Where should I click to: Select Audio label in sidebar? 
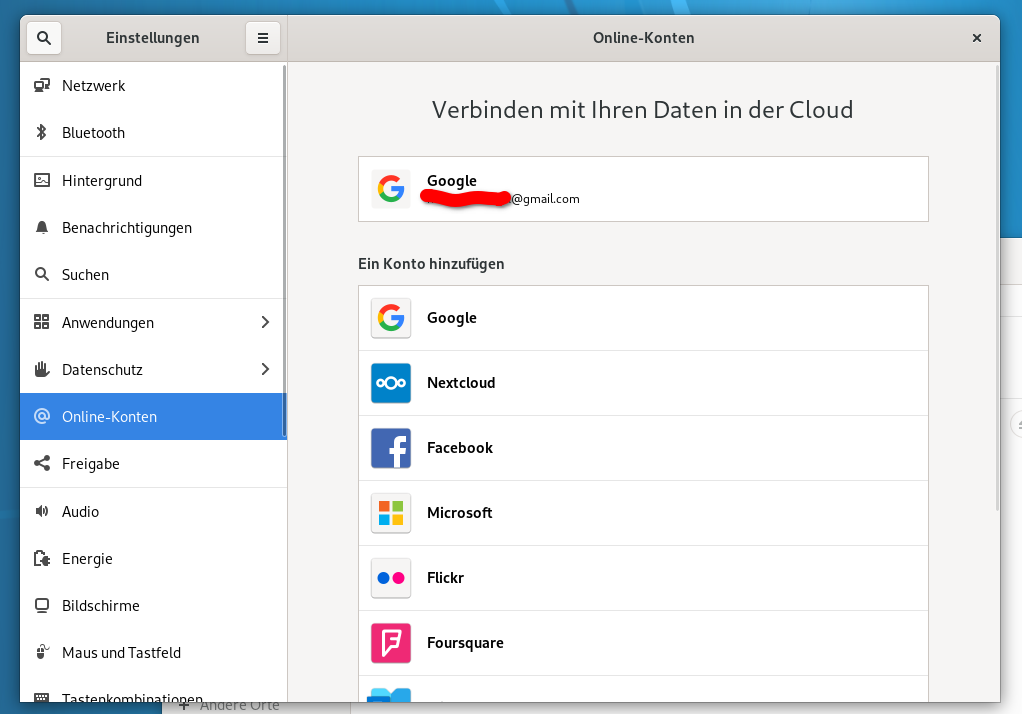80,512
